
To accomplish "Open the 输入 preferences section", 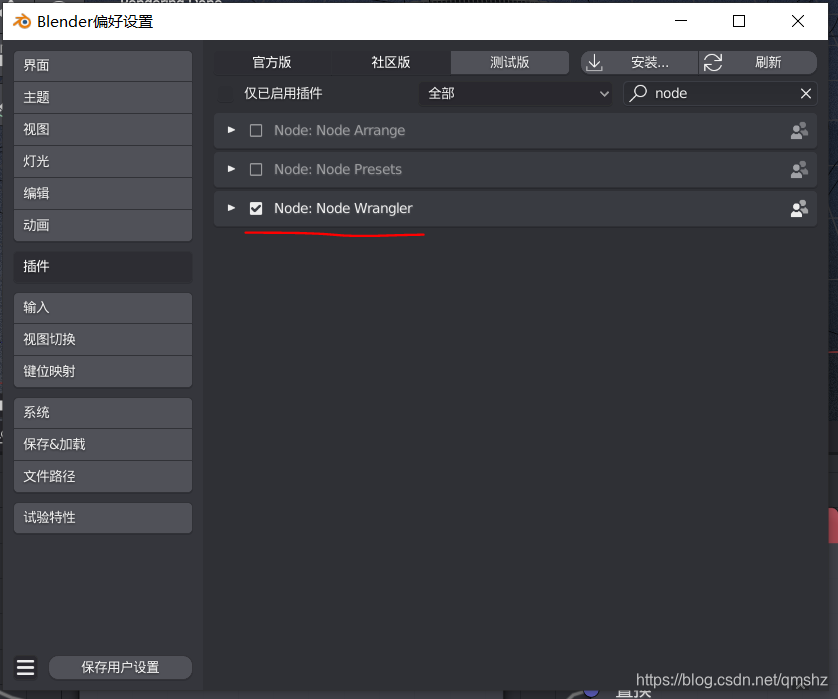I will [103, 308].
